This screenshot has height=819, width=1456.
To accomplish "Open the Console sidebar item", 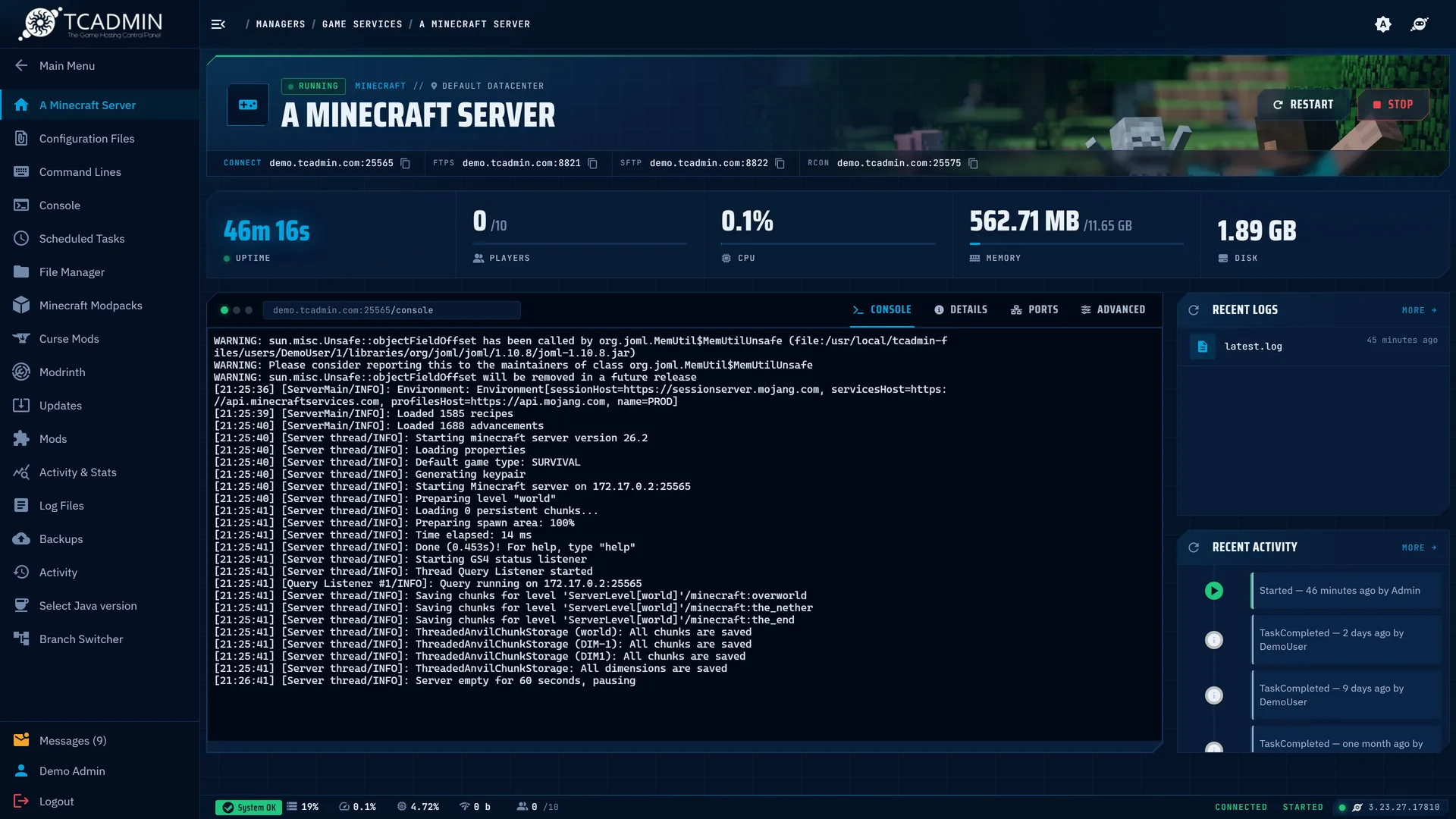I will [x=99, y=206].
